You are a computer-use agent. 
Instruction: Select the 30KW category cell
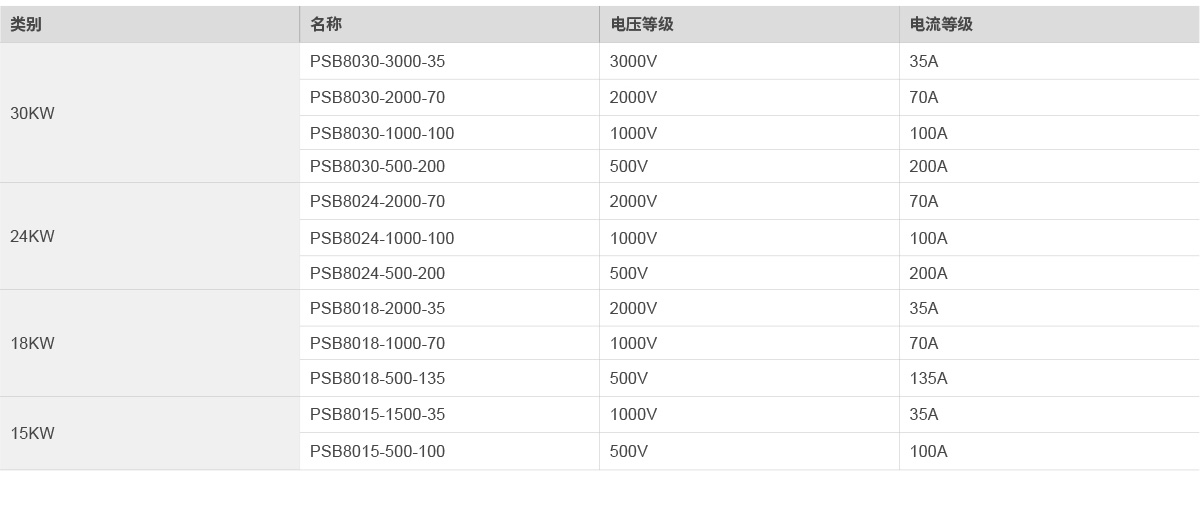32,114
